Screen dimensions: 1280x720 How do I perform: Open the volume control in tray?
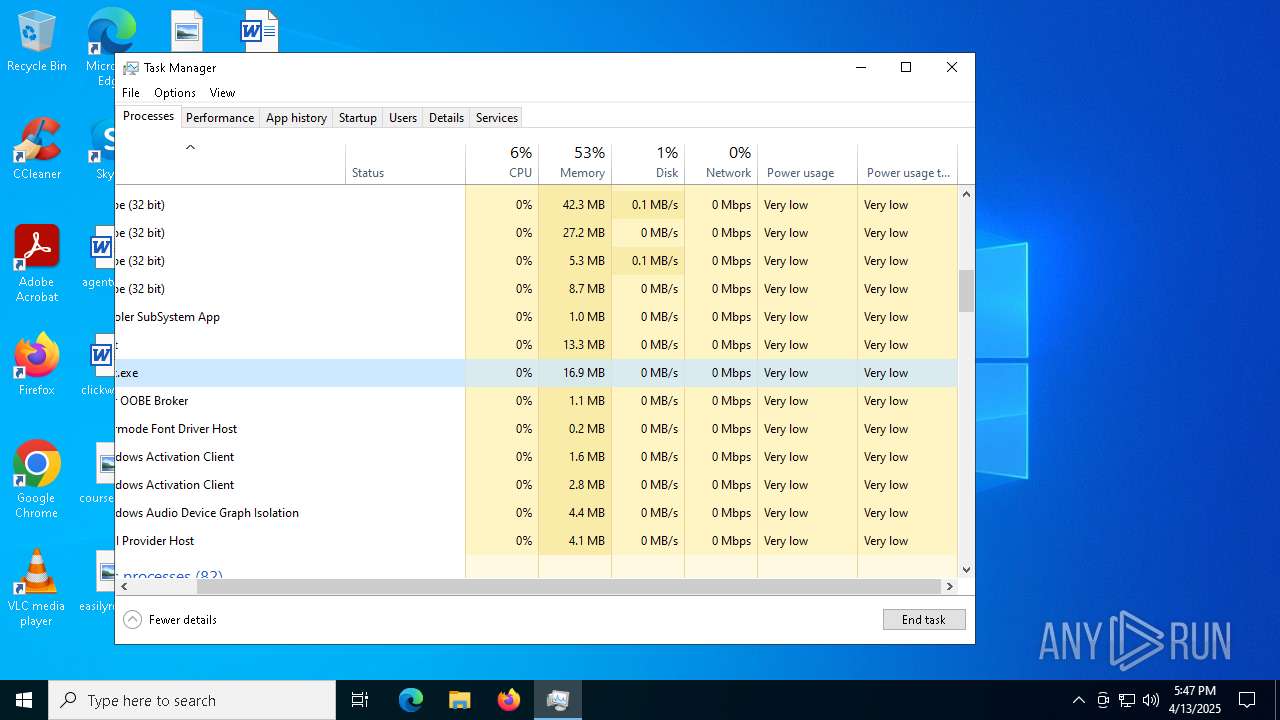point(1151,700)
